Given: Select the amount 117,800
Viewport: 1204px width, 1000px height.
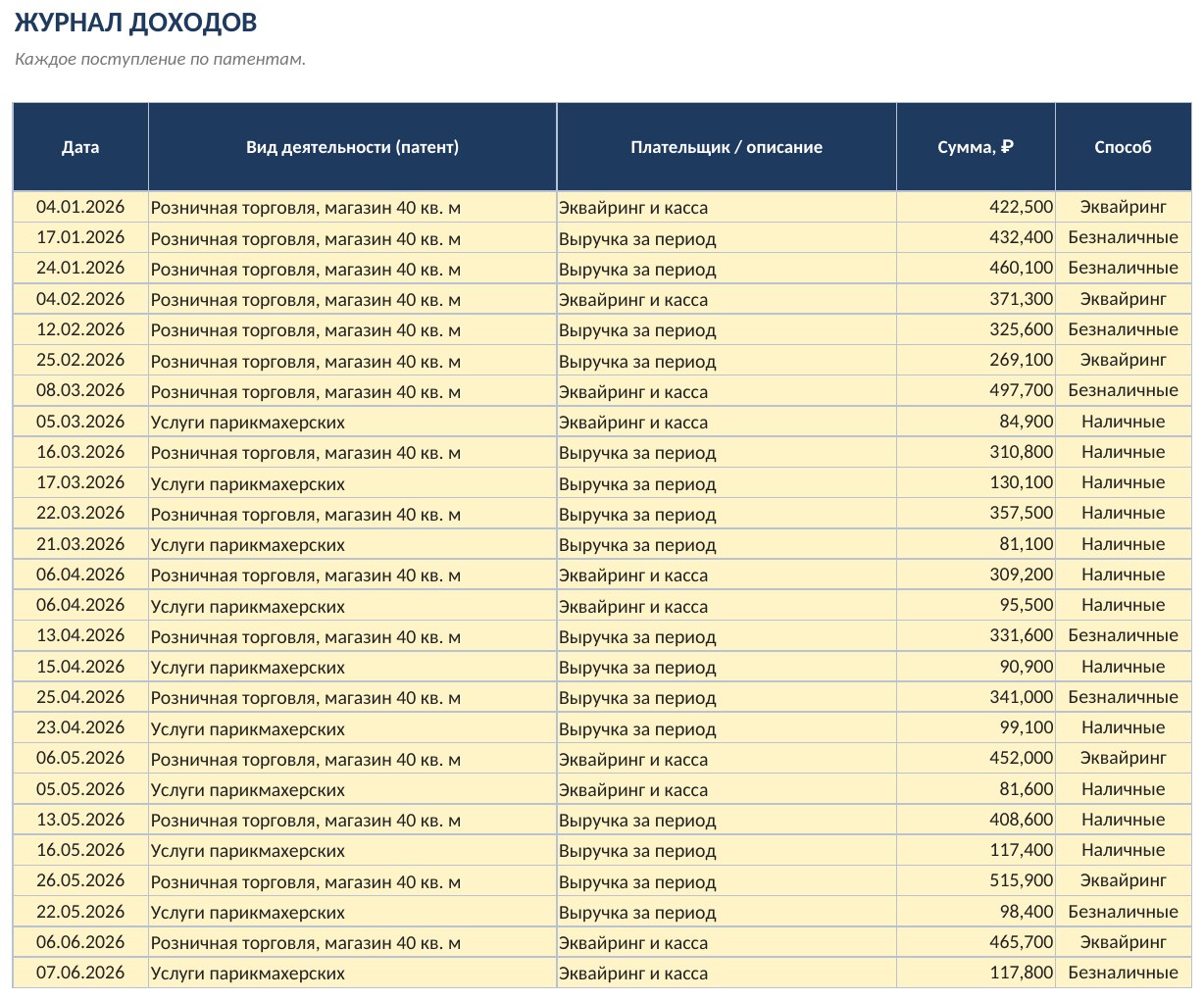Looking at the screenshot, I should coord(976,973).
